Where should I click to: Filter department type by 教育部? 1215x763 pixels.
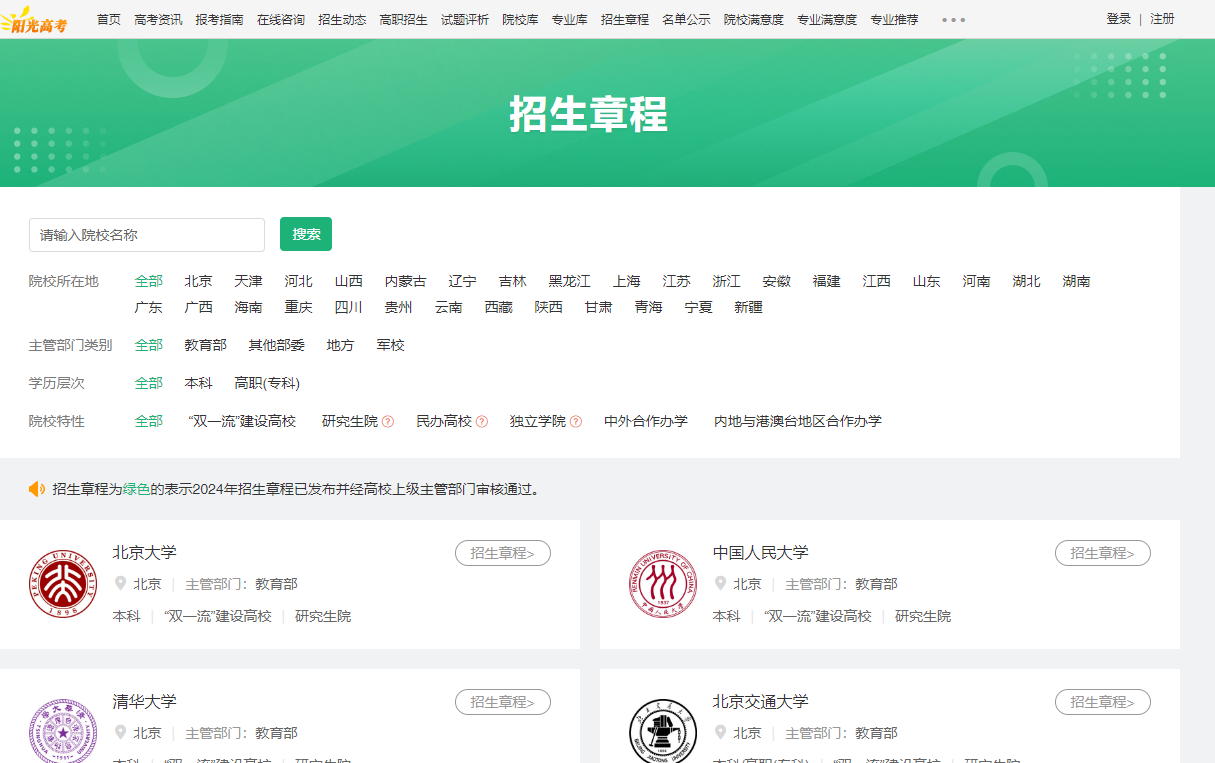point(206,346)
